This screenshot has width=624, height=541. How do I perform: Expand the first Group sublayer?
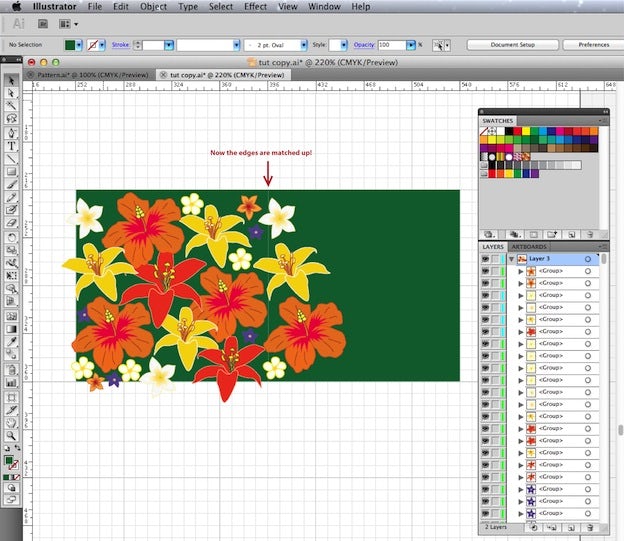(x=521, y=271)
